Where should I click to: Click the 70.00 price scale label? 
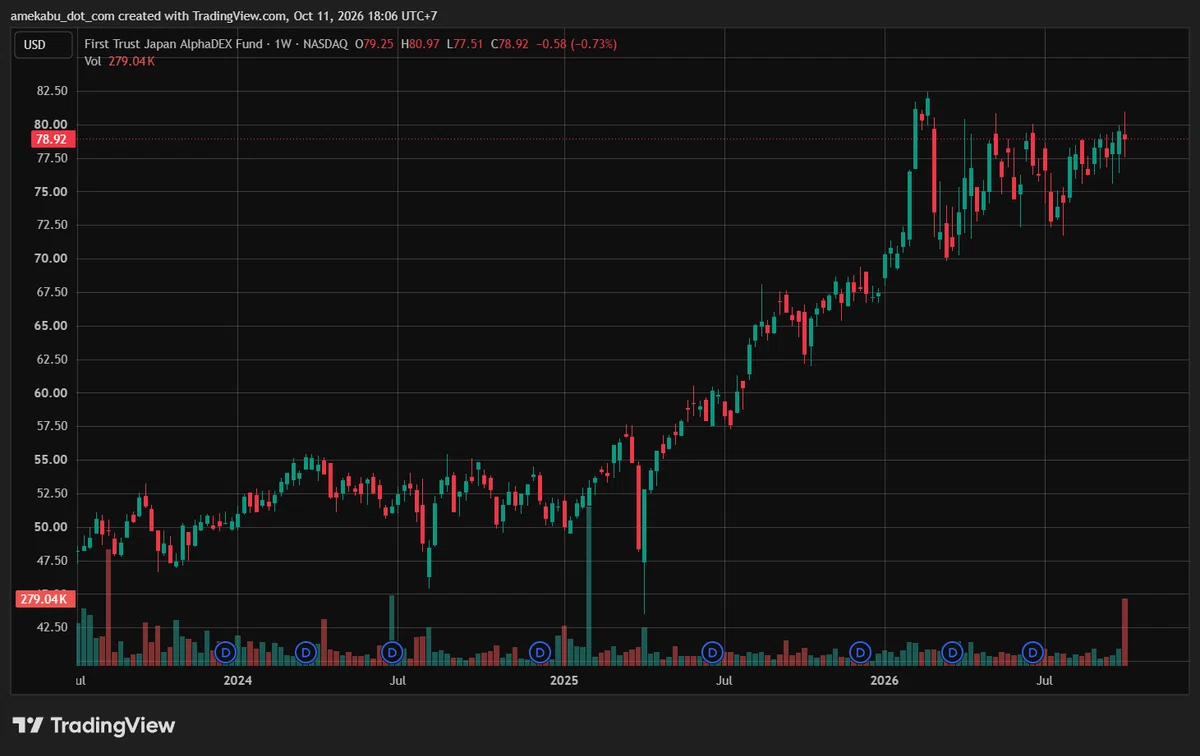click(x=50, y=259)
